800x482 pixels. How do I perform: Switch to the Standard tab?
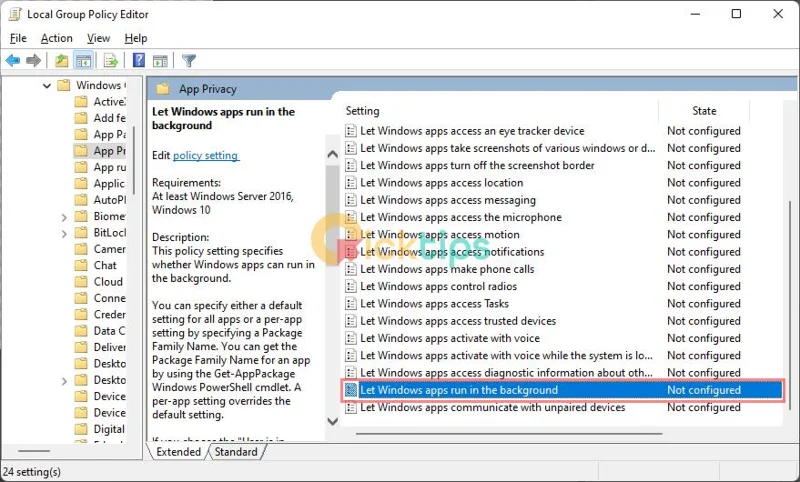[236, 452]
